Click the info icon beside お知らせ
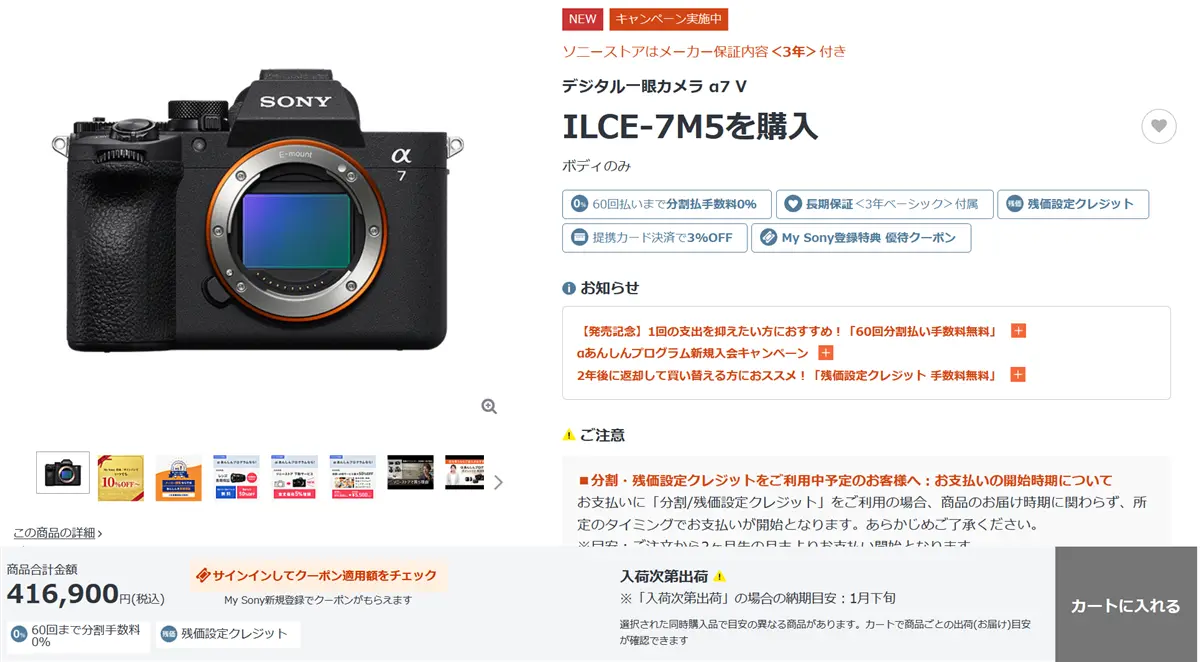Viewport: 1200px width, 662px height. (569, 288)
